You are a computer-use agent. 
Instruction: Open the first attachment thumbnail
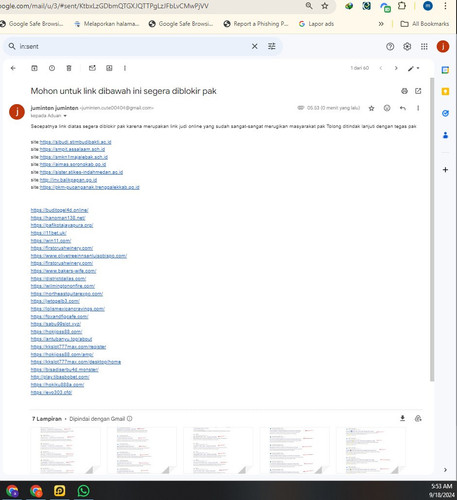(x=65, y=450)
